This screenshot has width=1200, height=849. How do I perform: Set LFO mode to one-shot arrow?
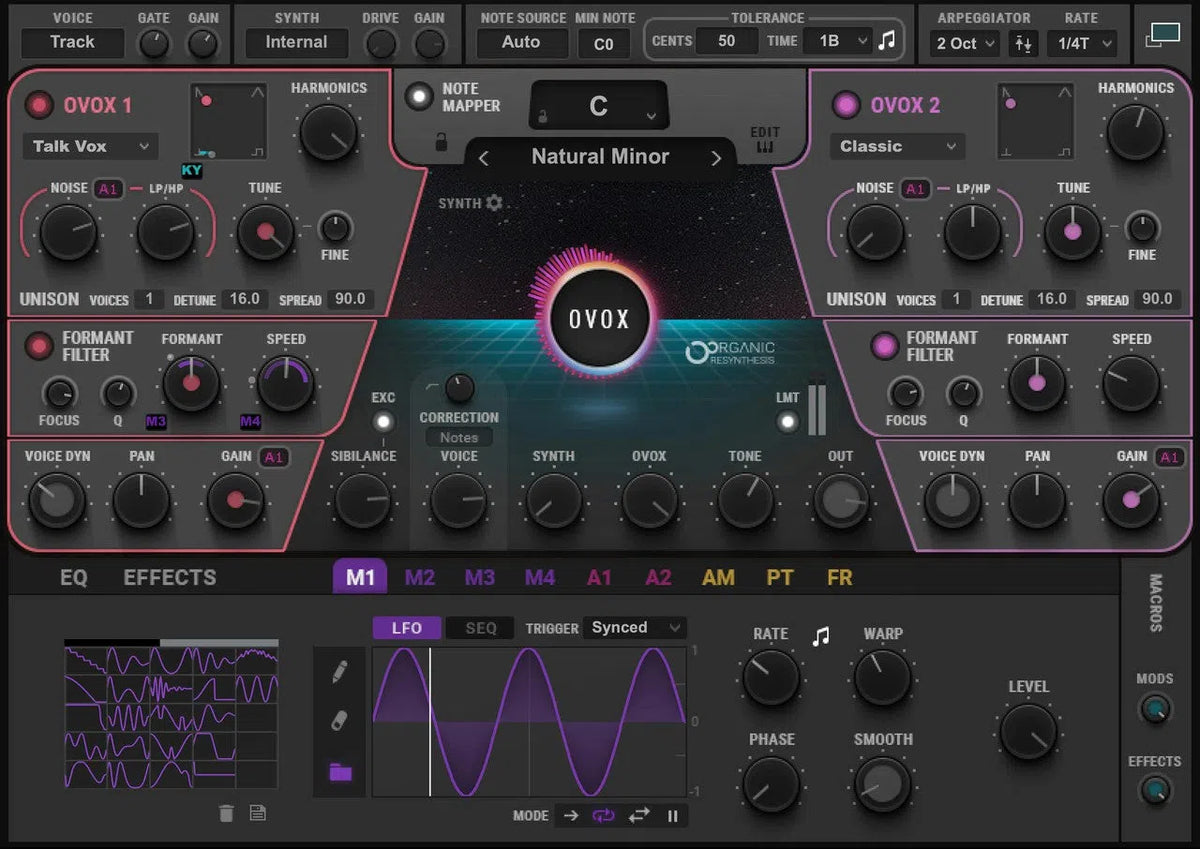[570, 816]
